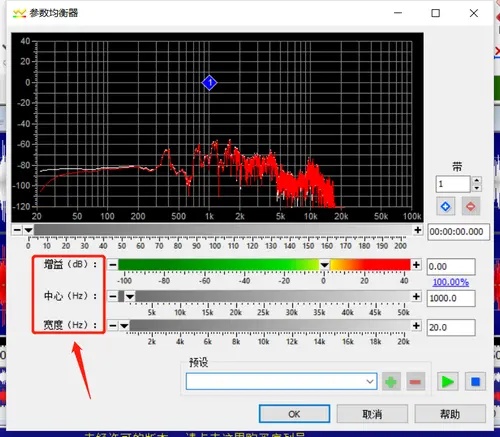500x437 pixels.
Task: Minimize the 参数均衡器 window
Action: (x=398, y=13)
